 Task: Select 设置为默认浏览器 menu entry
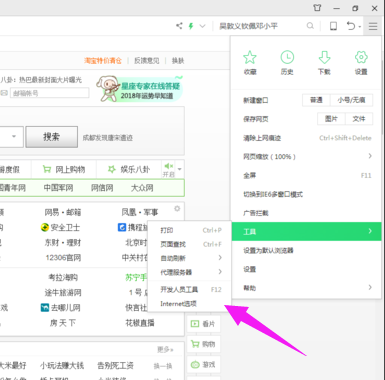pos(306,250)
